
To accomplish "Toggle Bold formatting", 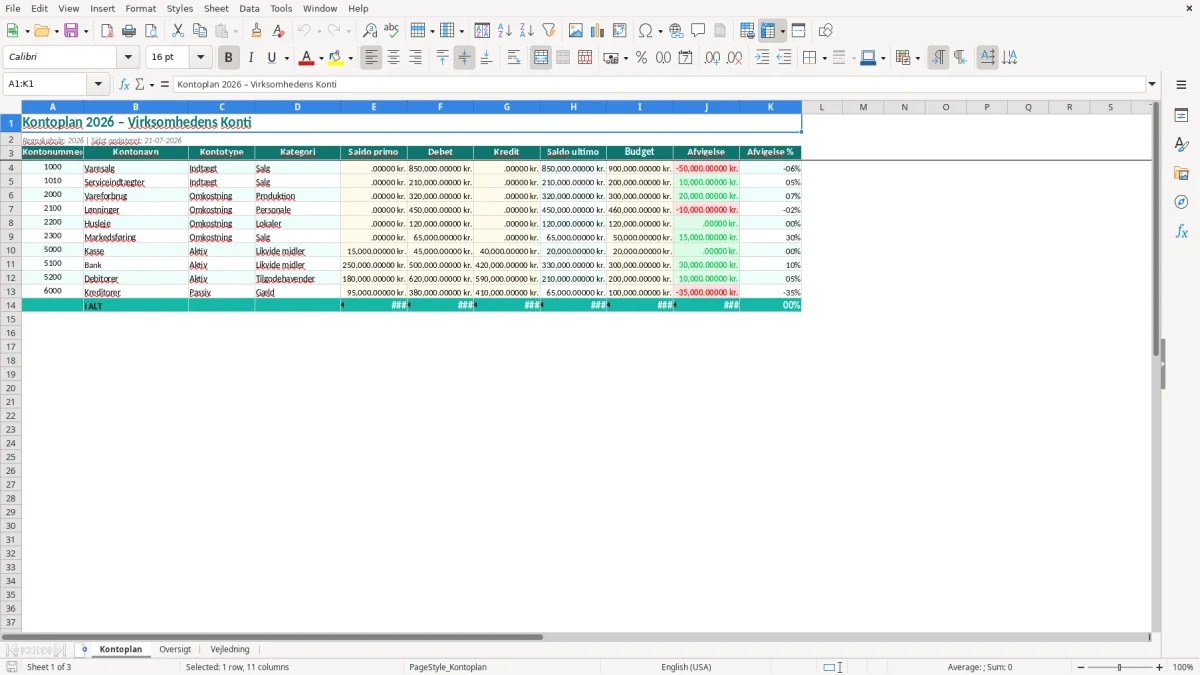I will coord(228,58).
